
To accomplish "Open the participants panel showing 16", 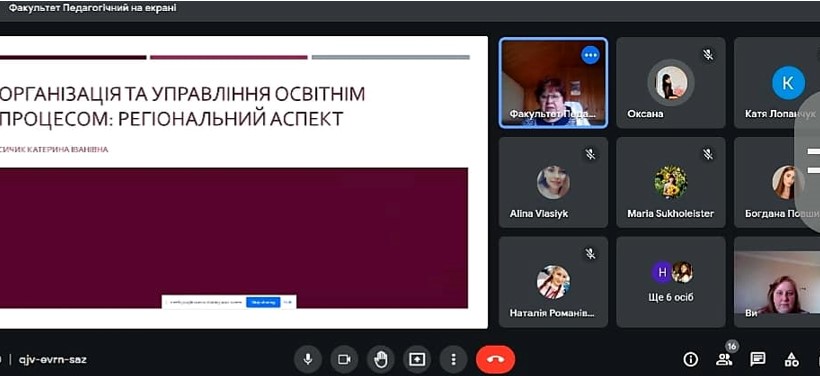I will click(724, 359).
